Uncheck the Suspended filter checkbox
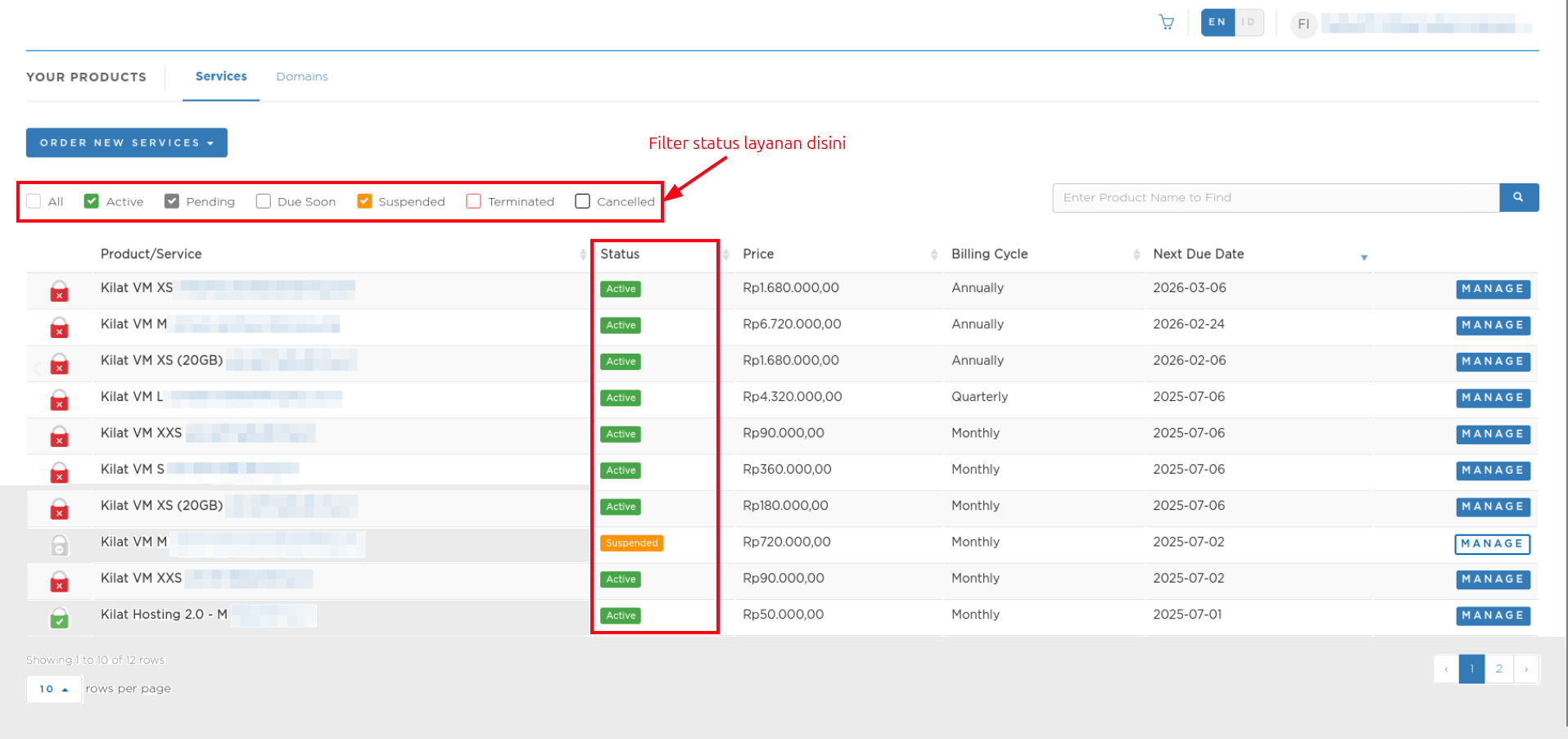1568x739 pixels. [x=364, y=201]
